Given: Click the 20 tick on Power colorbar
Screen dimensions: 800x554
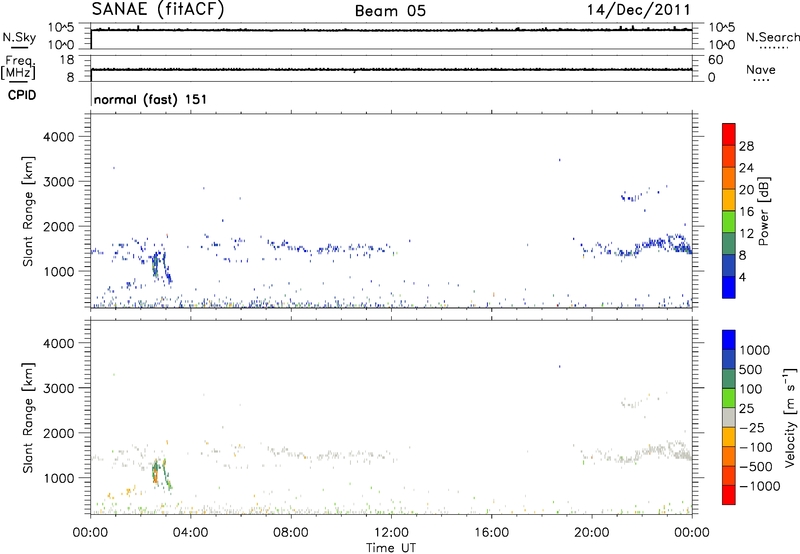Looking at the screenshot, I should coord(746,190).
